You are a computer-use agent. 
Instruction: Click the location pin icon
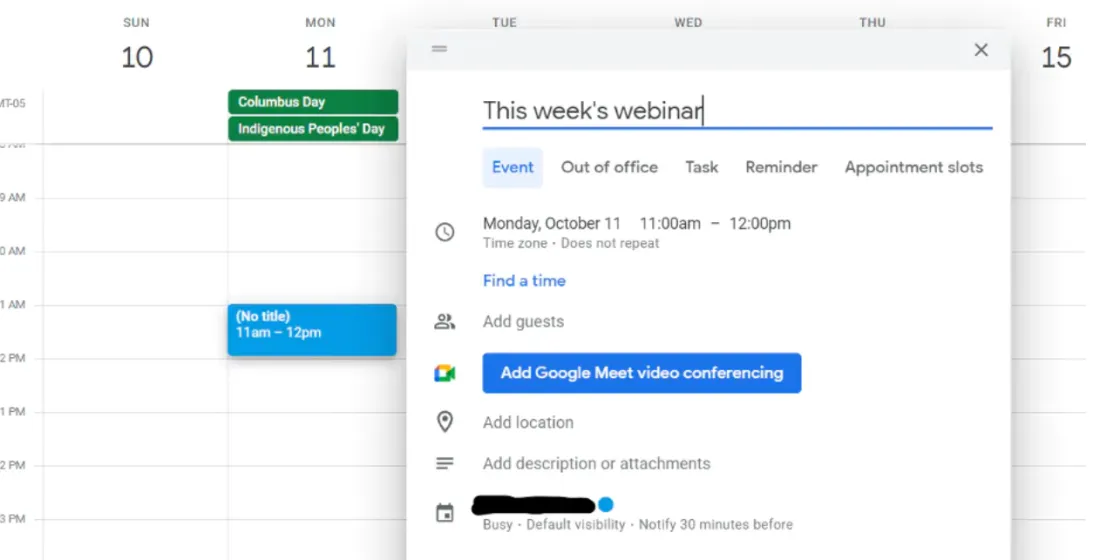coord(445,422)
